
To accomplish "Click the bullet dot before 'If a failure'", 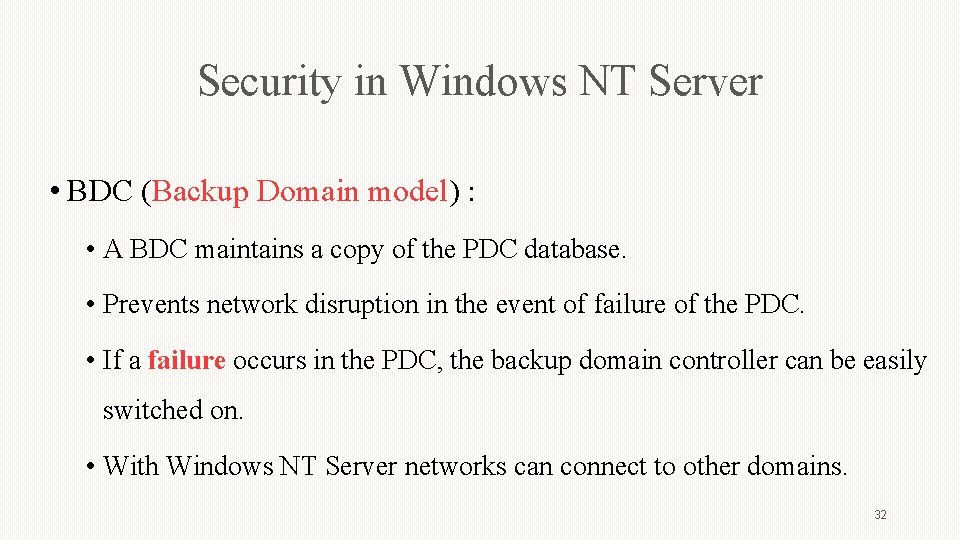I will coord(91,360).
